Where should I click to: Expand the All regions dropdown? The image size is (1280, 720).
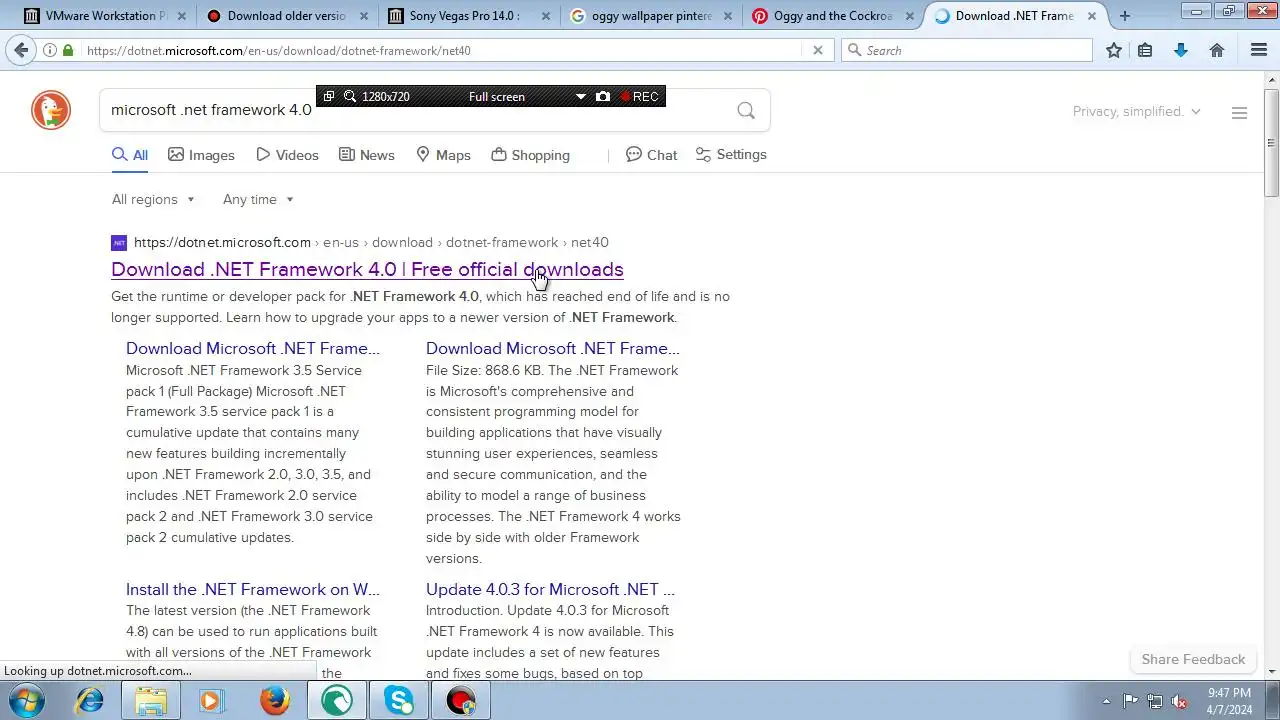click(x=153, y=199)
